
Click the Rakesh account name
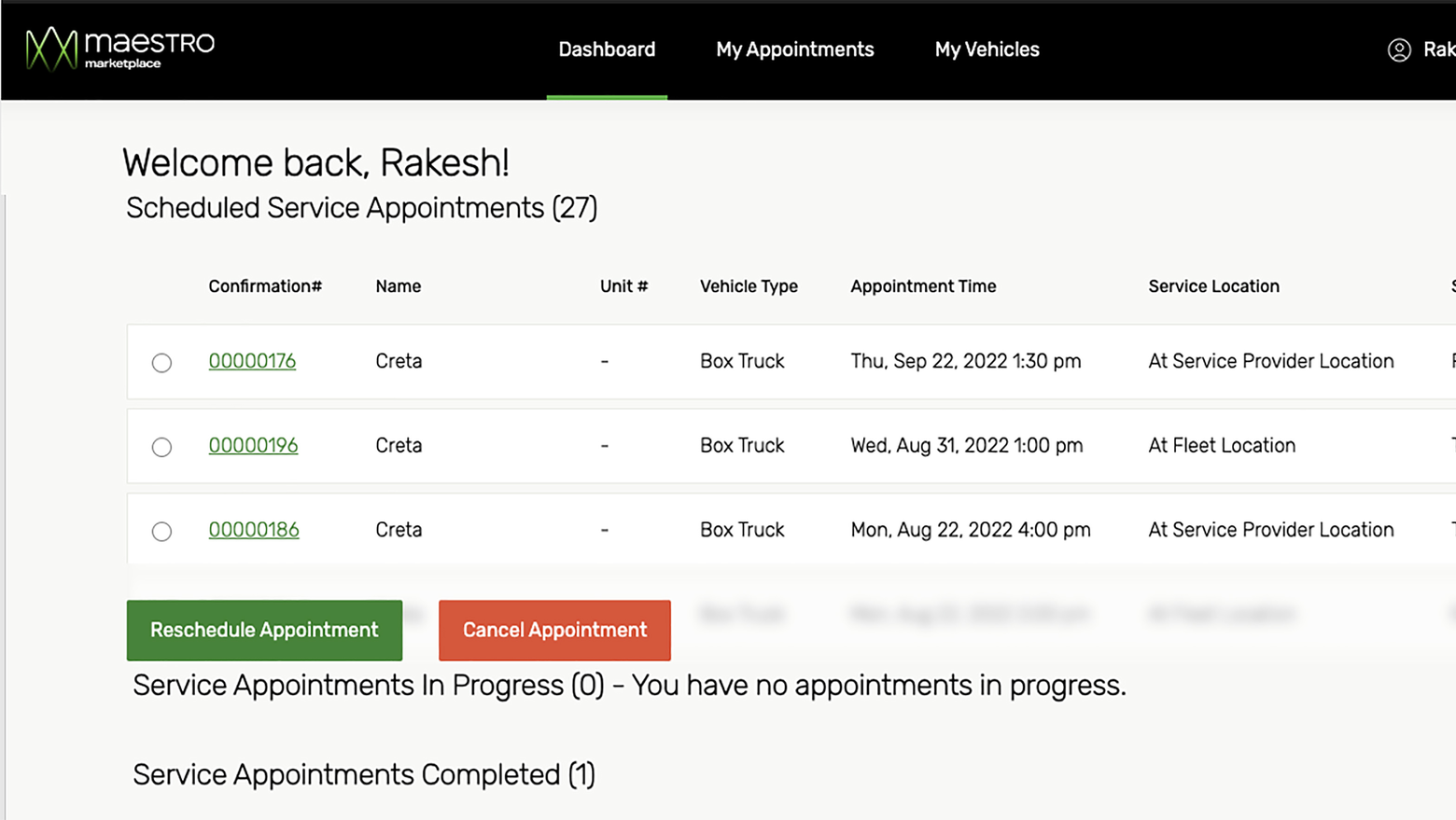pyautogui.click(x=1440, y=49)
